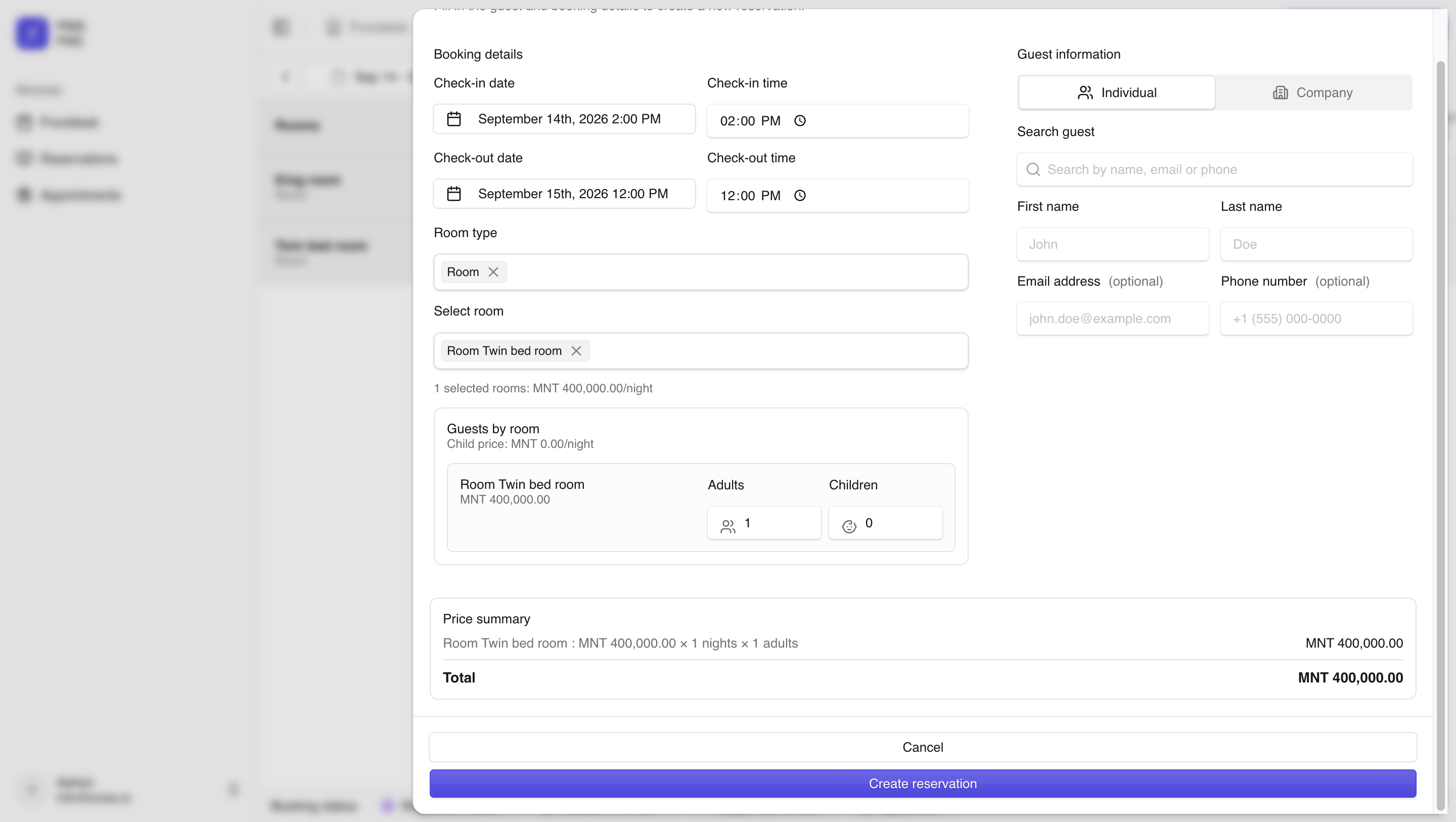Image resolution: width=1456 pixels, height=822 pixels.
Task: Click the sidebar toggle icon in background header
Action: [x=281, y=27]
